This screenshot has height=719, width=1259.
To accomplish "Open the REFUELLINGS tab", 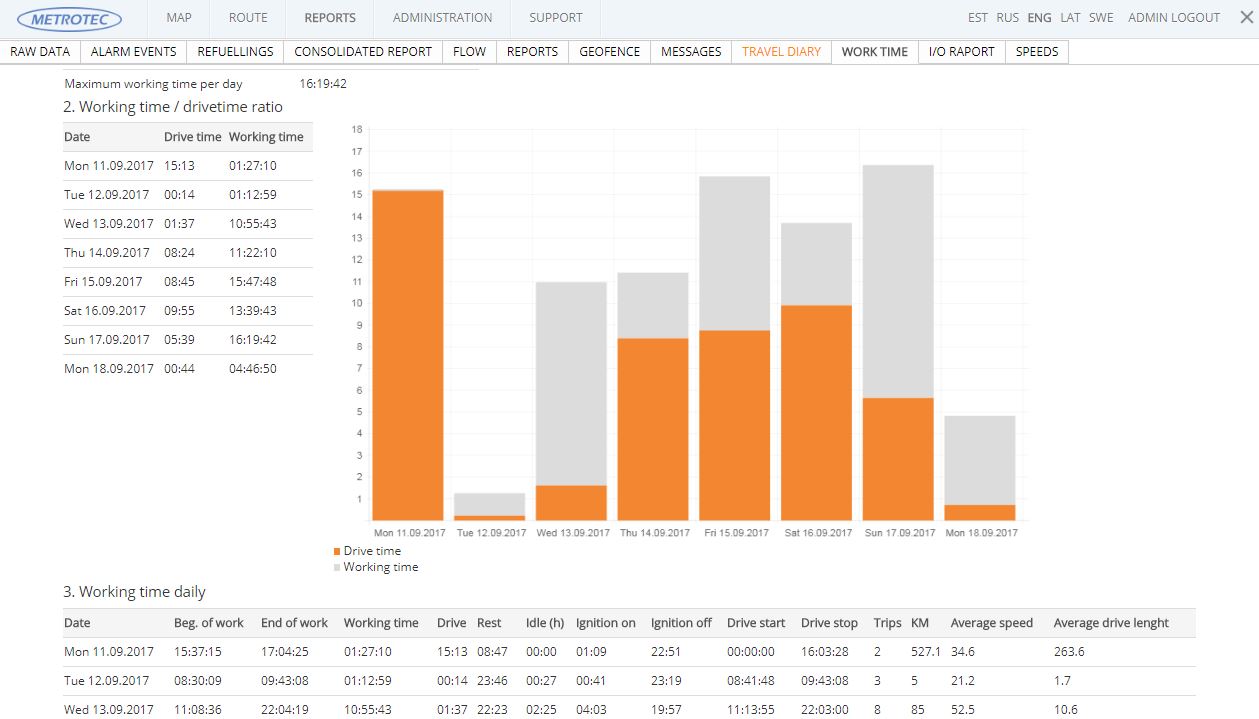I will click(x=235, y=51).
